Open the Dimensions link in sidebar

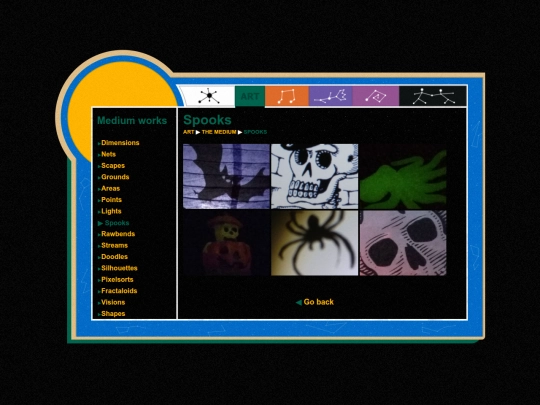coord(120,143)
